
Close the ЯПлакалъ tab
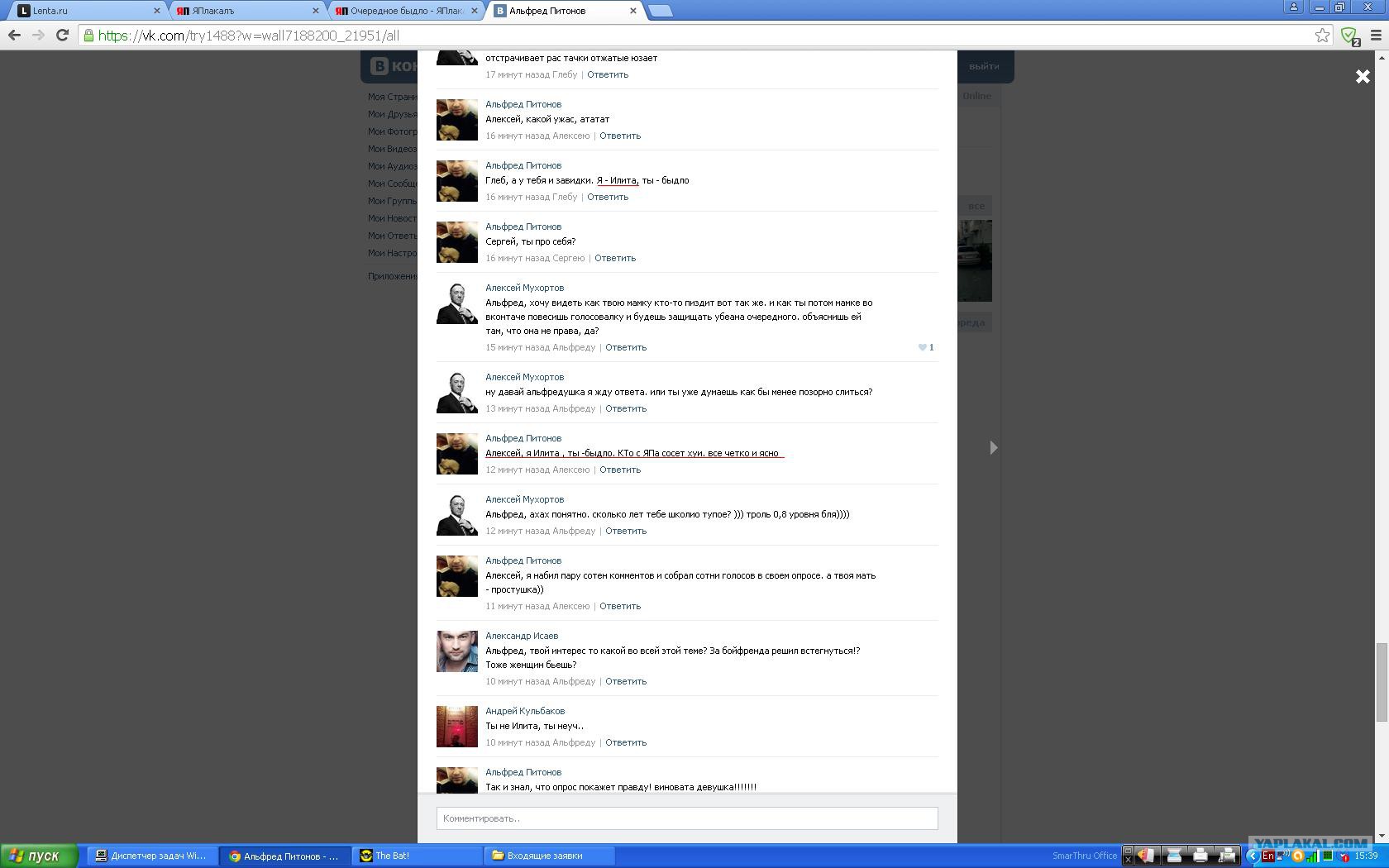pos(316,11)
